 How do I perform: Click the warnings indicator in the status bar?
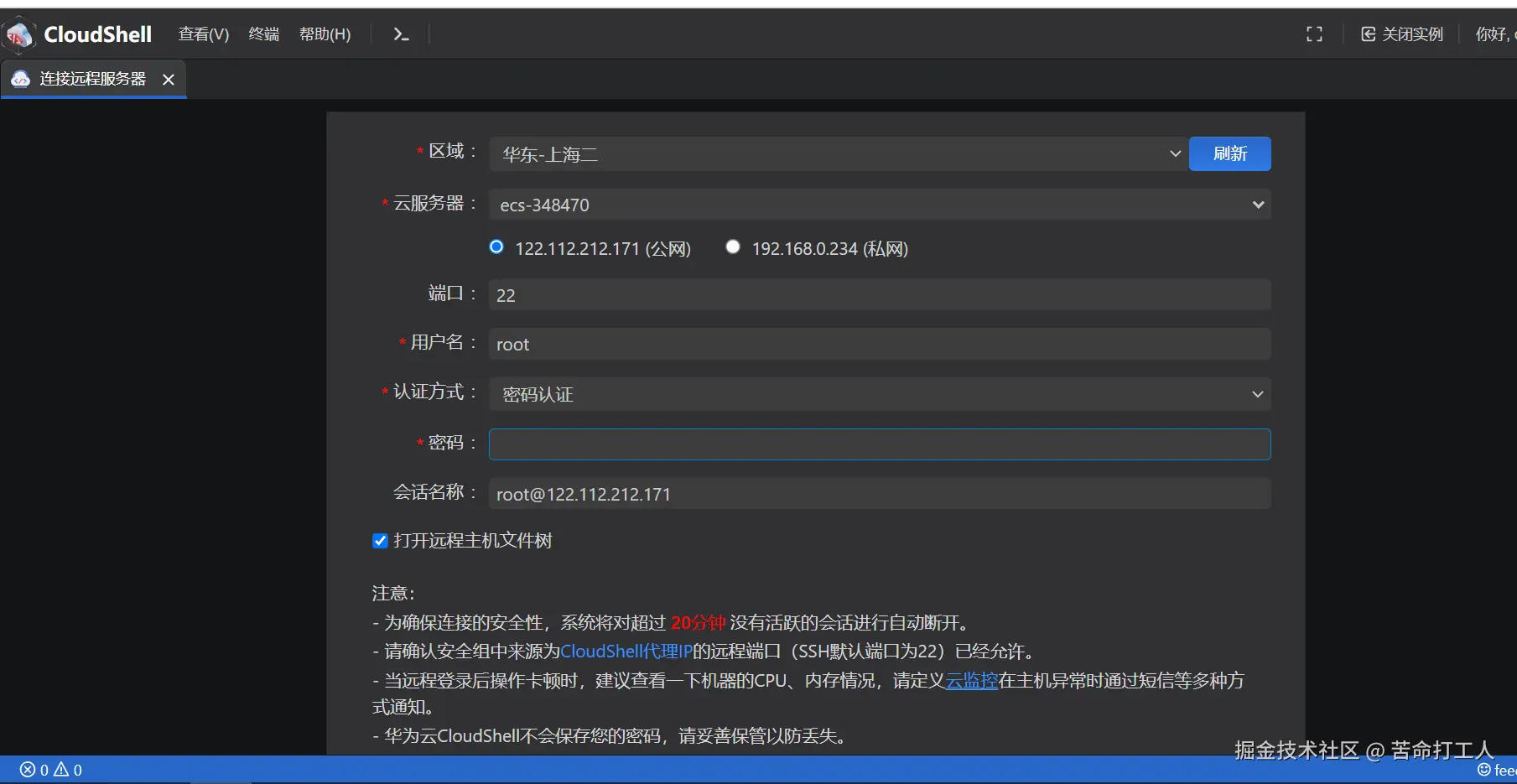pos(67,769)
